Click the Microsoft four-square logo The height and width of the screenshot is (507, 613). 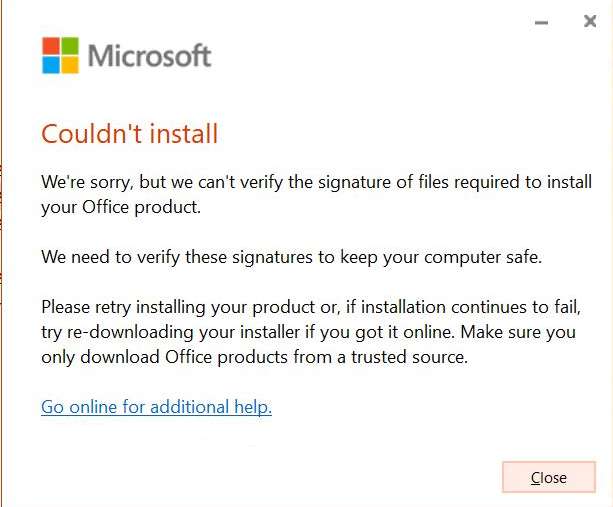tap(60, 55)
